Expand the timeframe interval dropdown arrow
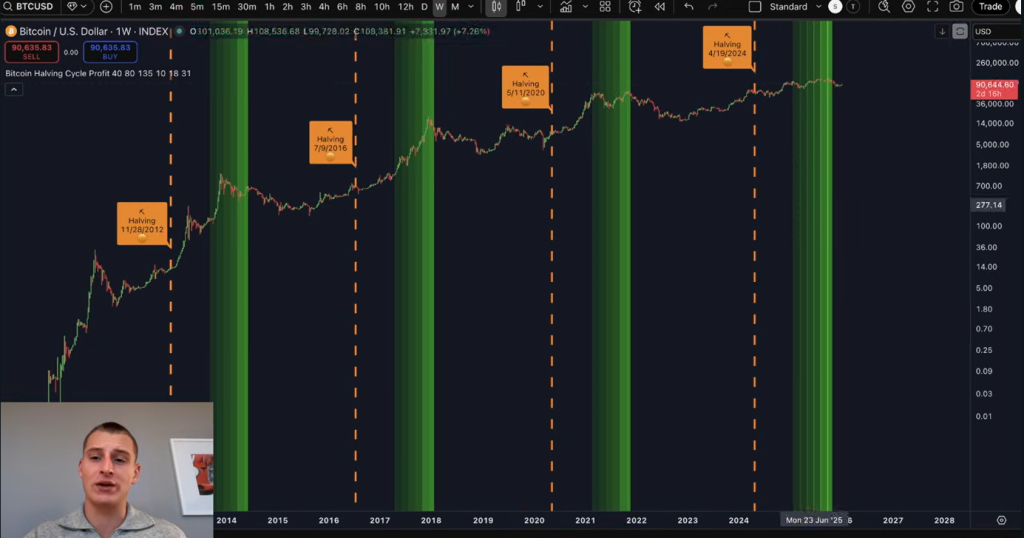This screenshot has width=1024, height=538. pyautogui.click(x=470, y=7)
